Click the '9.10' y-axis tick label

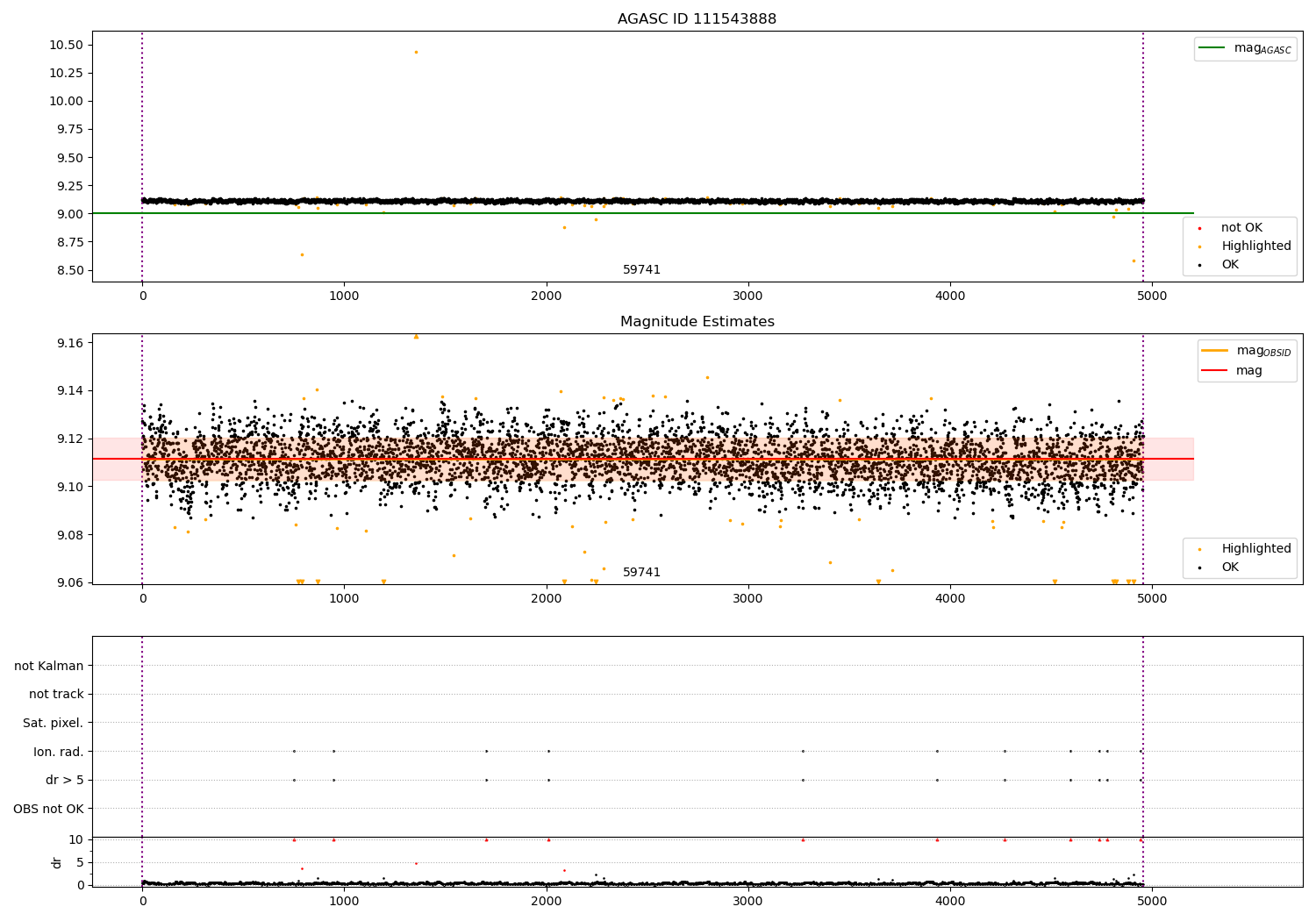coord(69,487)
